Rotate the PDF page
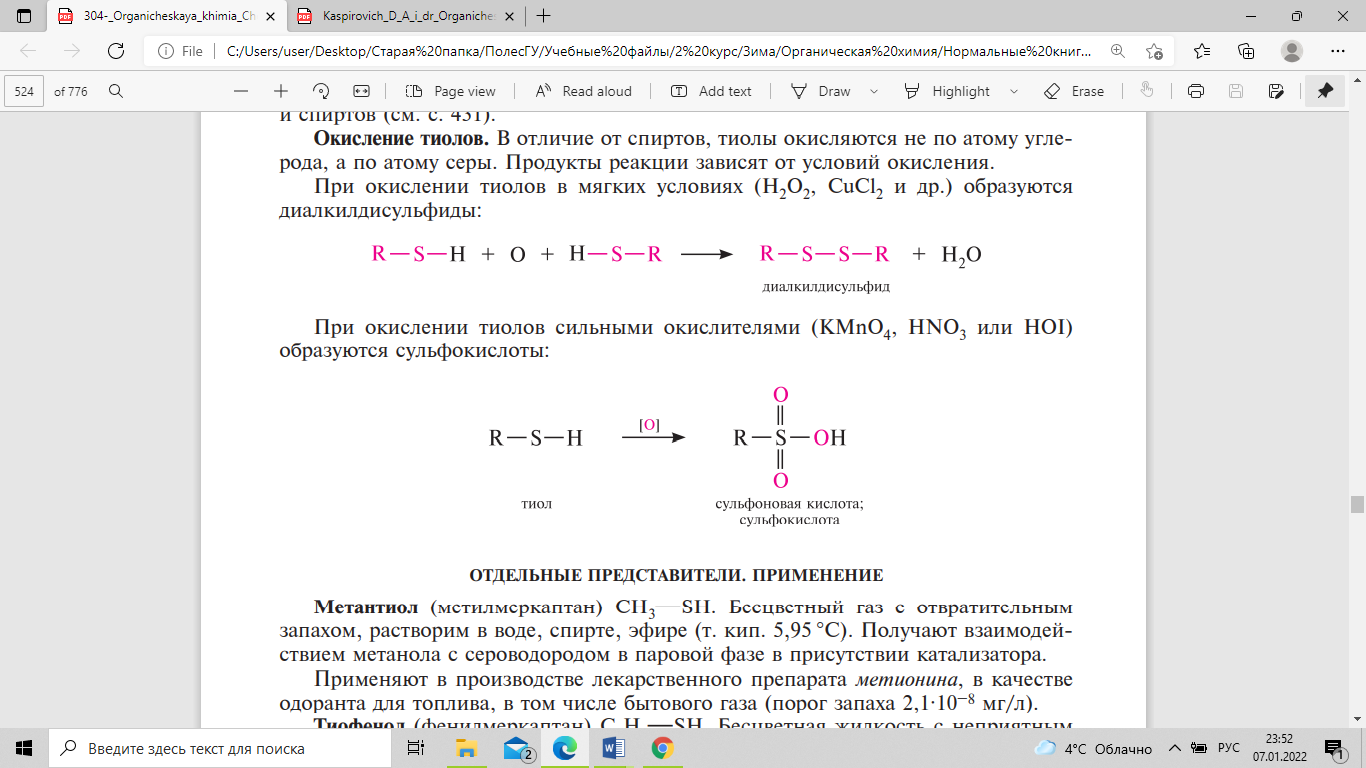 [x=321, y=91]
